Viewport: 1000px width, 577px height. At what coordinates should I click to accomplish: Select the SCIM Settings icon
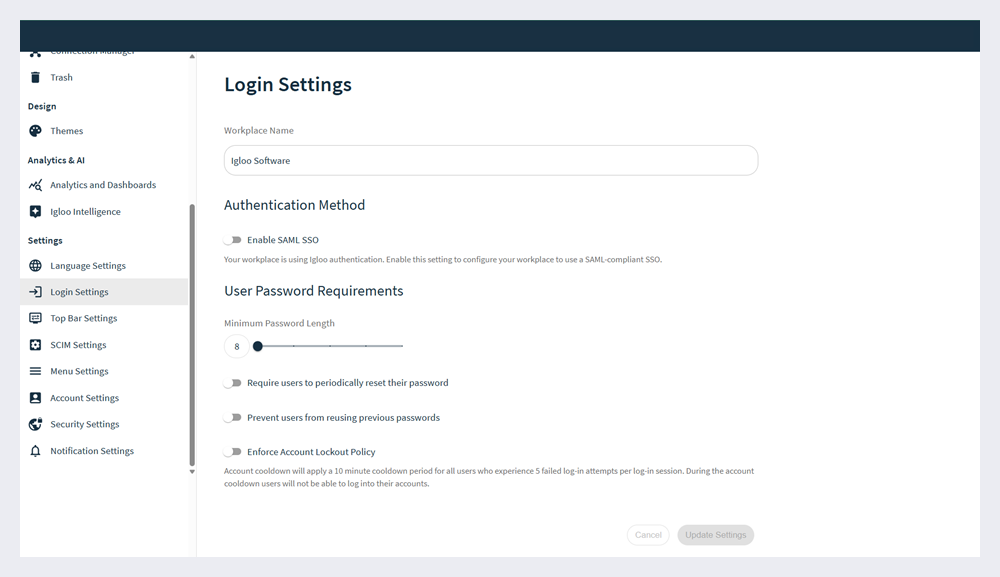[x=36, y=344]
